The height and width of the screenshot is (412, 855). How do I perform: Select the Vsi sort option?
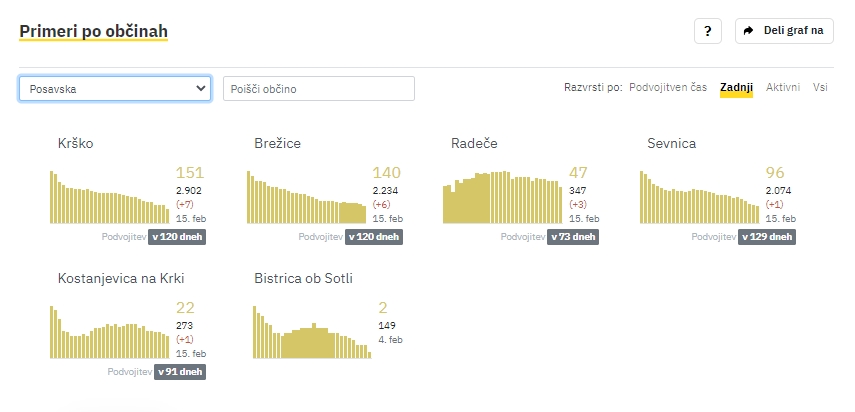click(820, 87)
